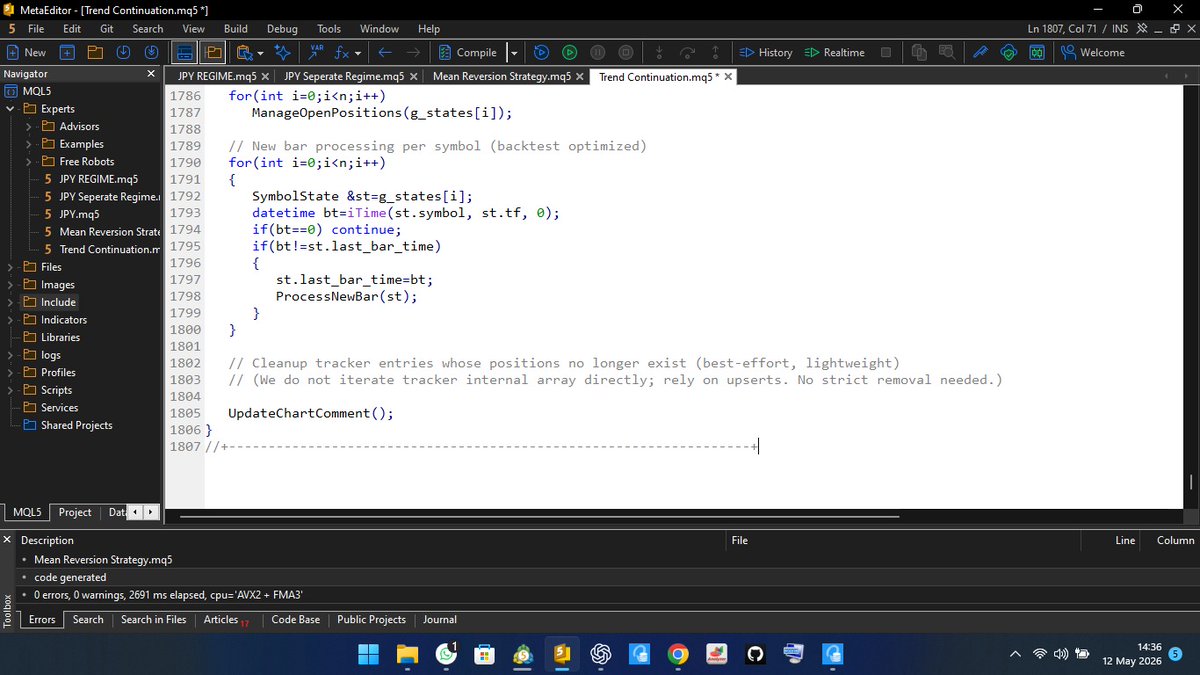1200x675 pixels.
Task: Click the back navigation arrow
Action: point(385,52)
